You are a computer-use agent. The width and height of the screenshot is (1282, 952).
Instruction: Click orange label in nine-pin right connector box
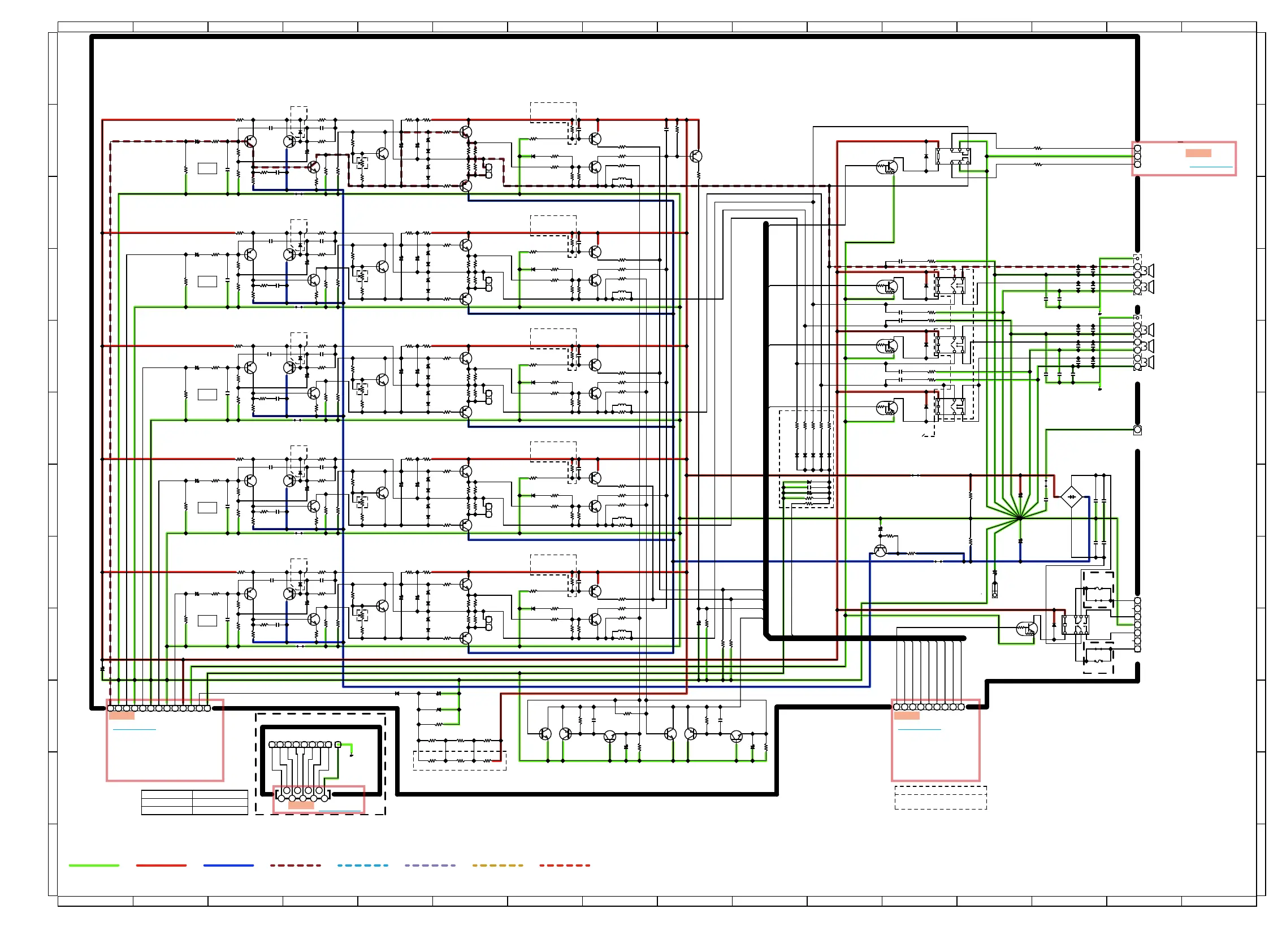[906, 716]
